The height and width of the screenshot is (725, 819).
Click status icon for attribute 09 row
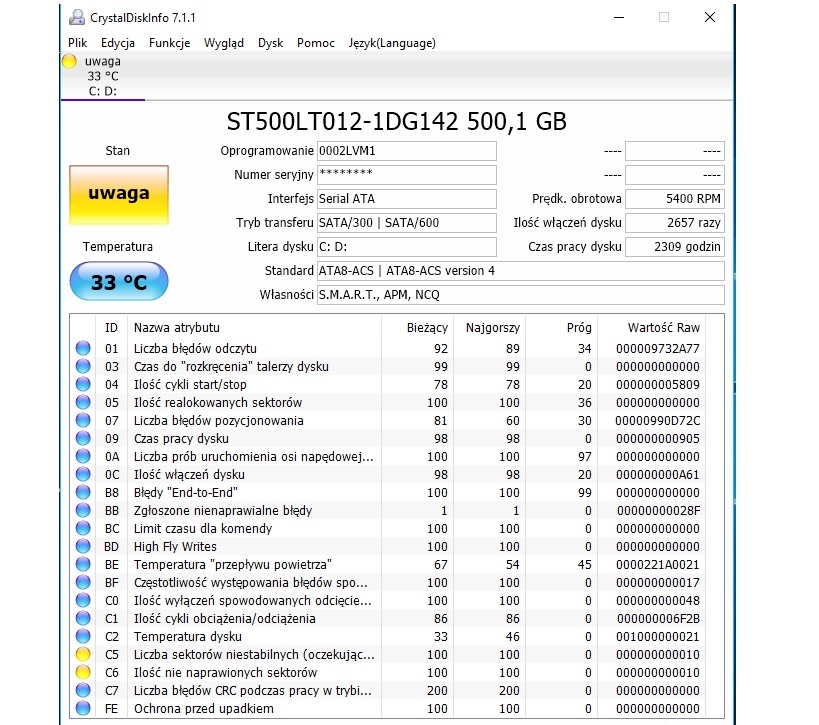pyautogui.click(x=83, y=438)
